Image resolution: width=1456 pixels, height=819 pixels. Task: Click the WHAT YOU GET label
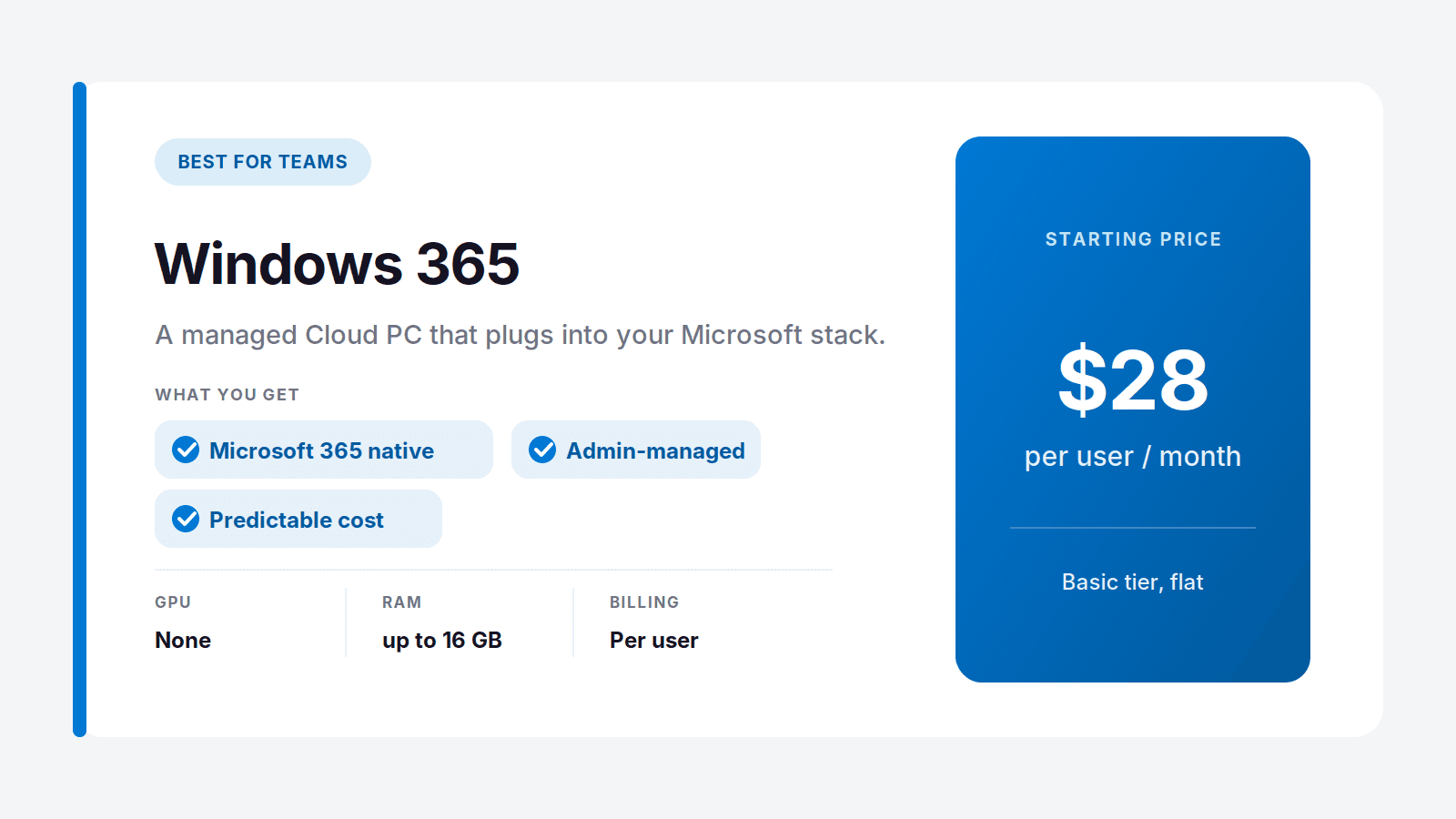(227, 395)
